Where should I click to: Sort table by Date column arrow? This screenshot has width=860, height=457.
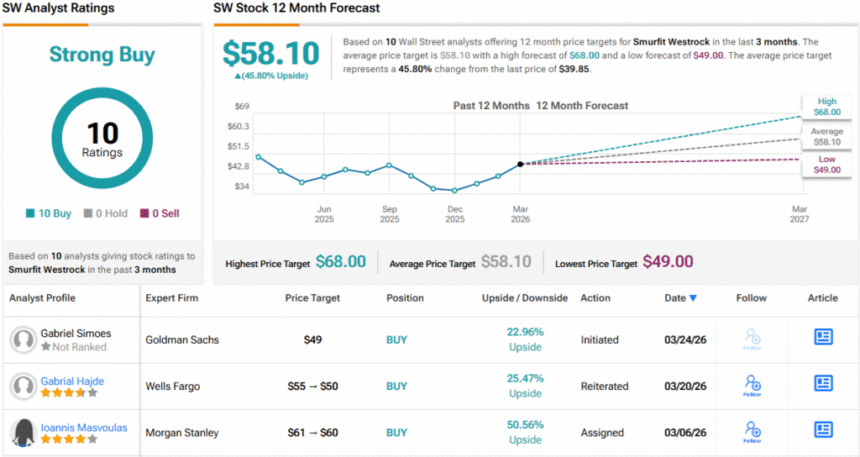click(693, 298)
